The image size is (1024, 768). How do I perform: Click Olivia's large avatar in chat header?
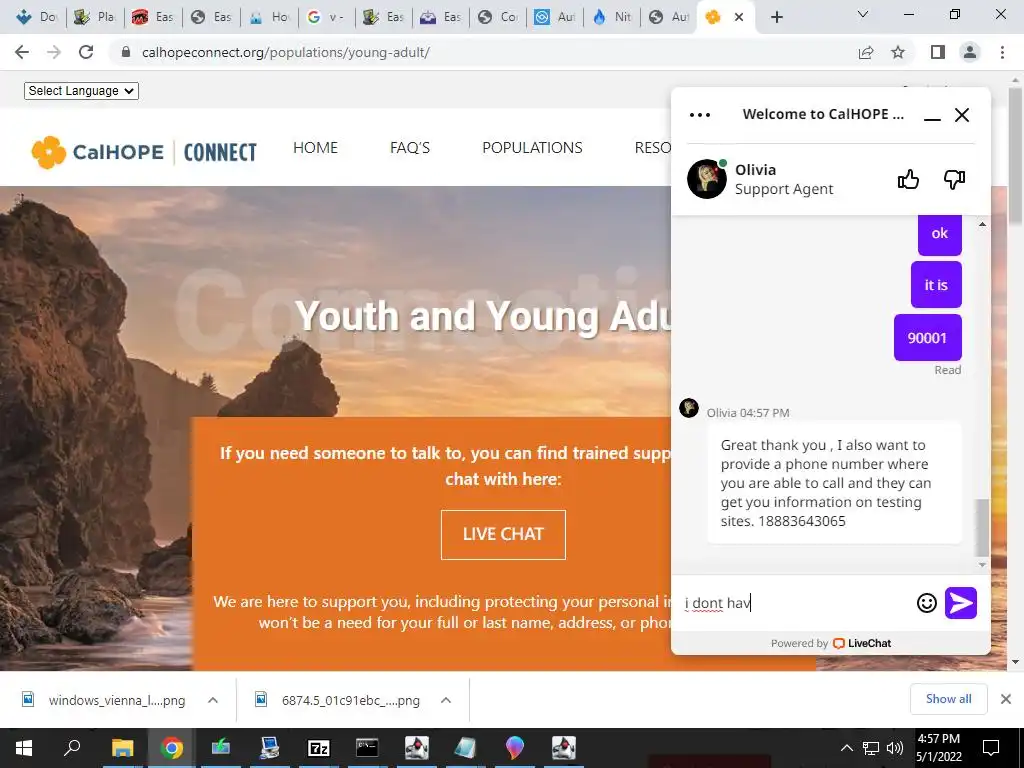click(x=707, y=179)
